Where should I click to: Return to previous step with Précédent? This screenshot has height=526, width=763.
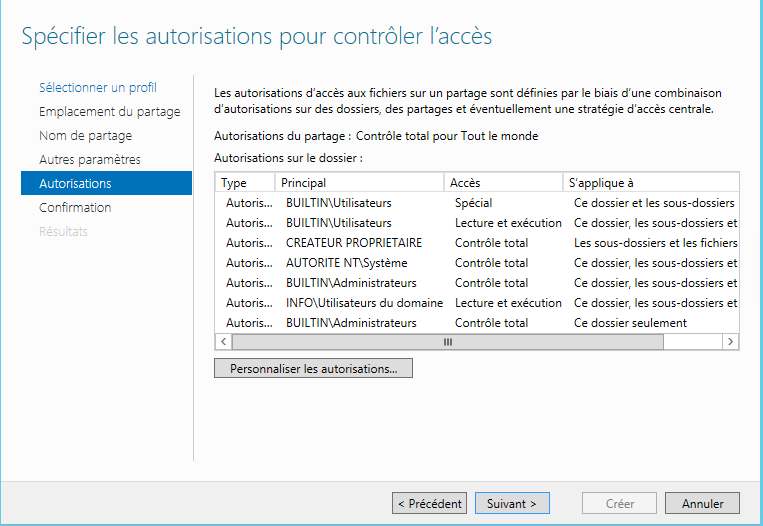(429, 503)
